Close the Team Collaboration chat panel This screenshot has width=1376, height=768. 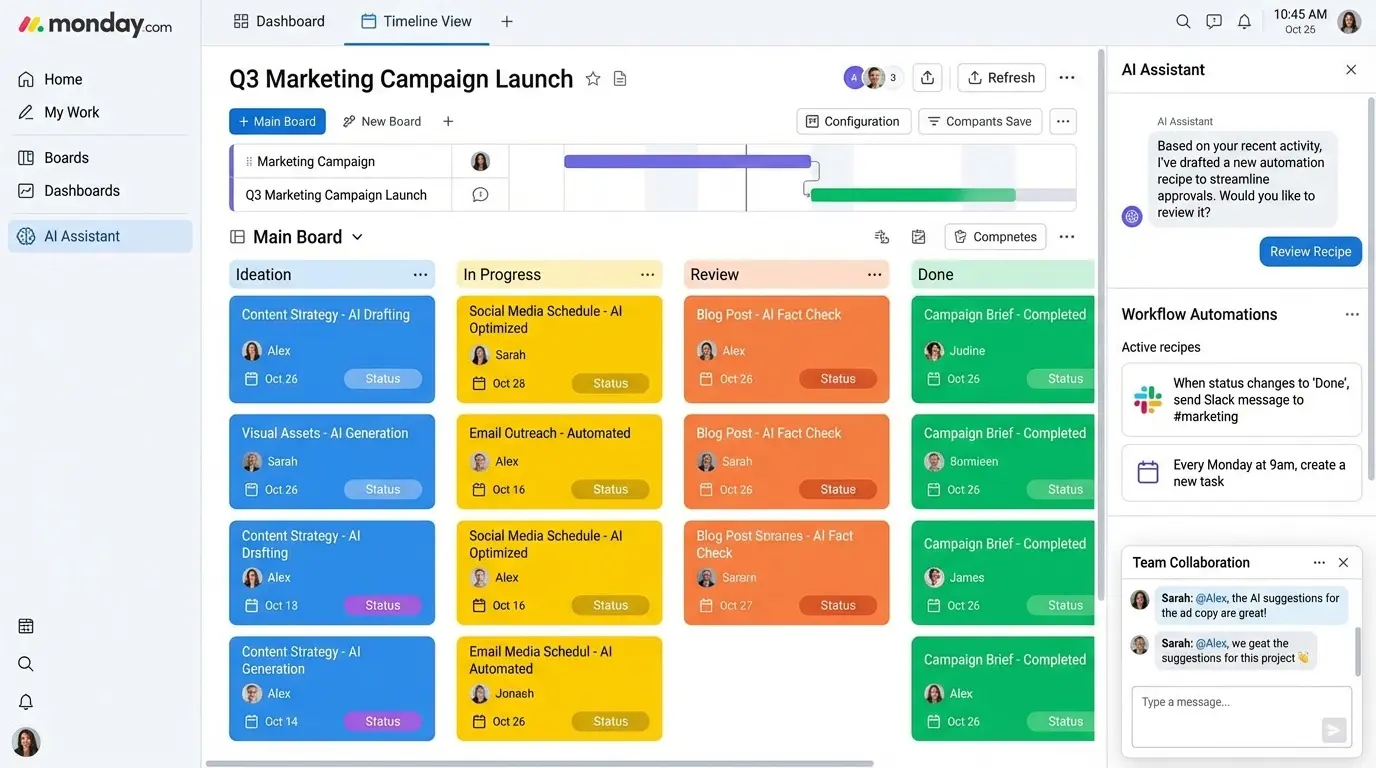[1343, 563]
